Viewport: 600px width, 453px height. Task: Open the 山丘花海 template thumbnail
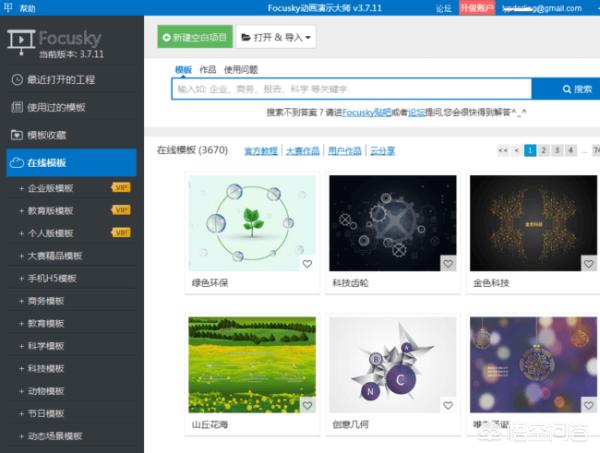[x=252, y=365]
